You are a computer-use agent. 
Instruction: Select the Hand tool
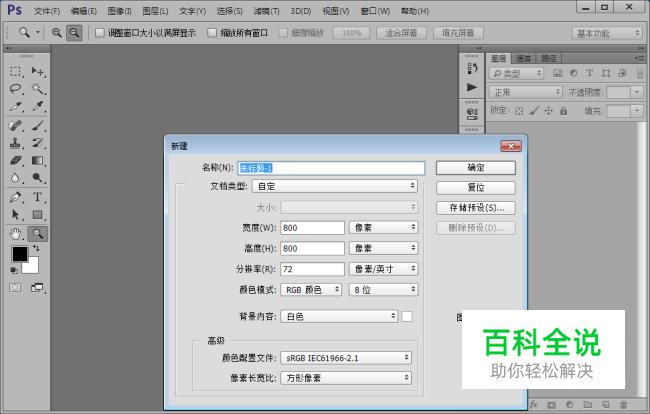point(16,234)
